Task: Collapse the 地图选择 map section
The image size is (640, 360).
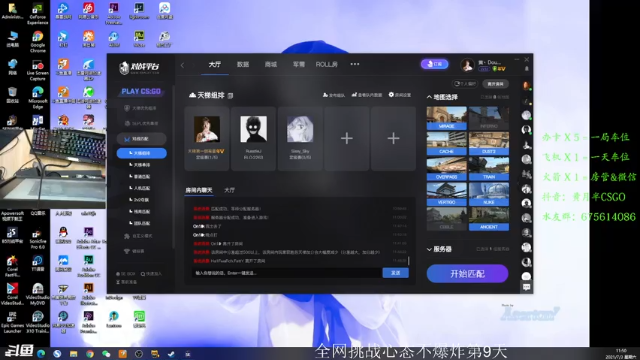Action: 443,97
